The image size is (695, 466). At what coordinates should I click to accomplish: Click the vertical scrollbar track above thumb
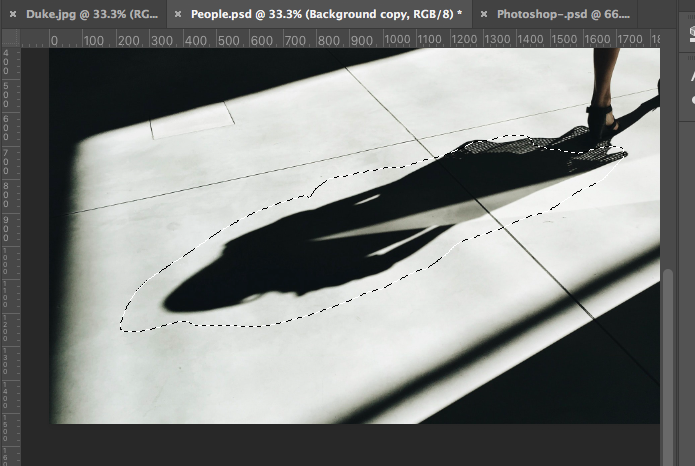668,150
